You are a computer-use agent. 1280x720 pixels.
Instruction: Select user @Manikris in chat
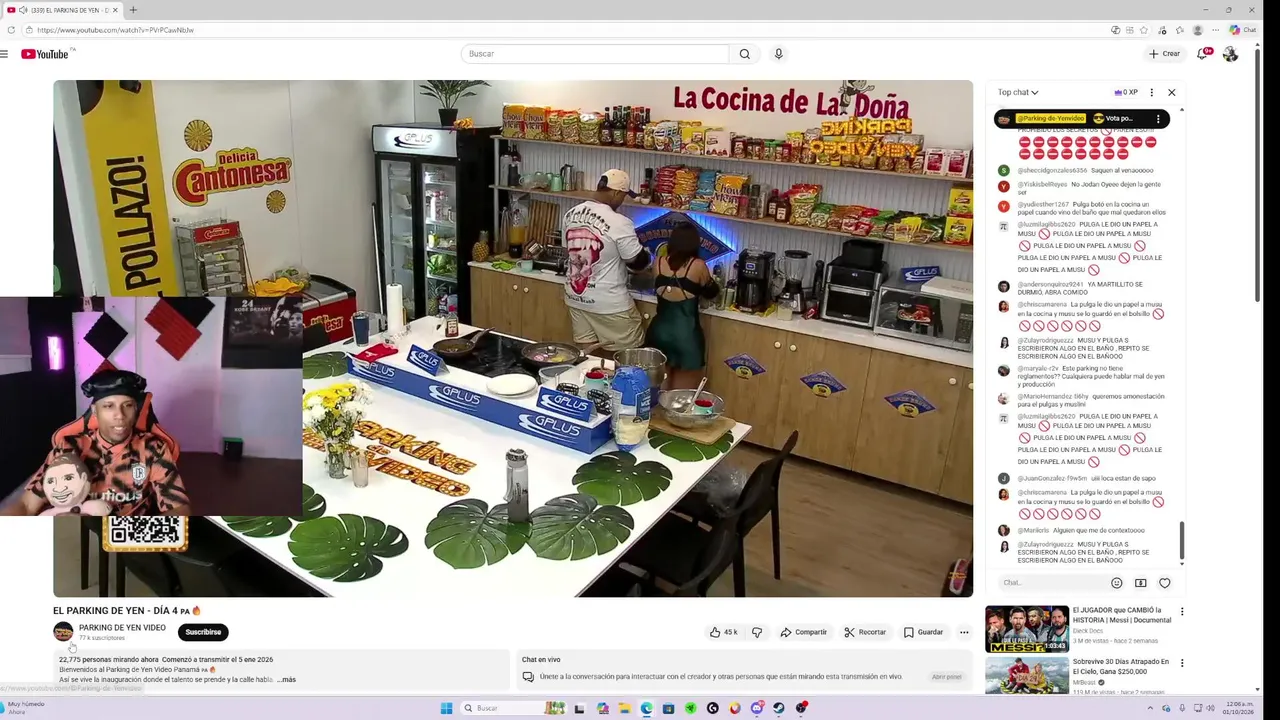point(1035,530)
